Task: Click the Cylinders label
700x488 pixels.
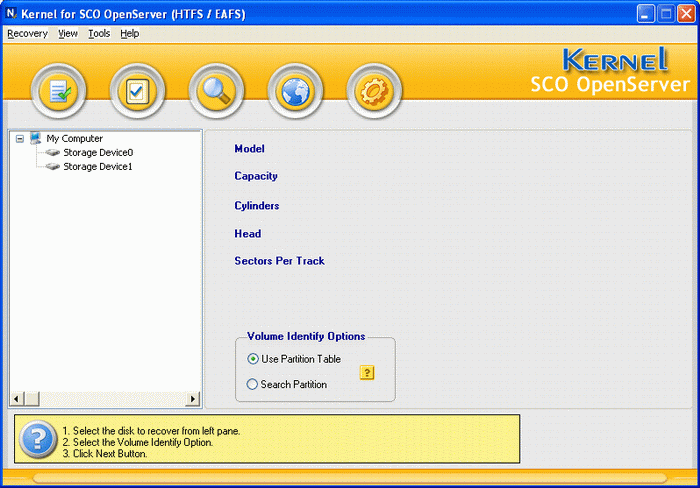Action: point(257,206)
